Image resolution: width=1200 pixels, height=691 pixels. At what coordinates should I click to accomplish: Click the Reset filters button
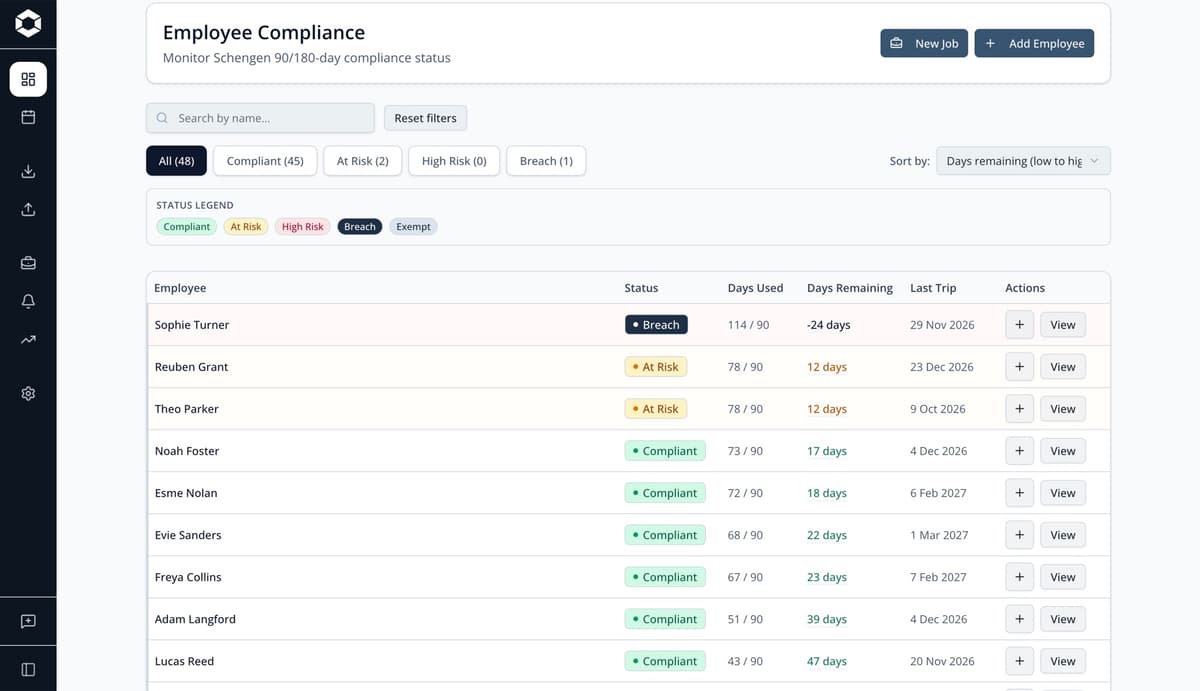coord(425,118)
